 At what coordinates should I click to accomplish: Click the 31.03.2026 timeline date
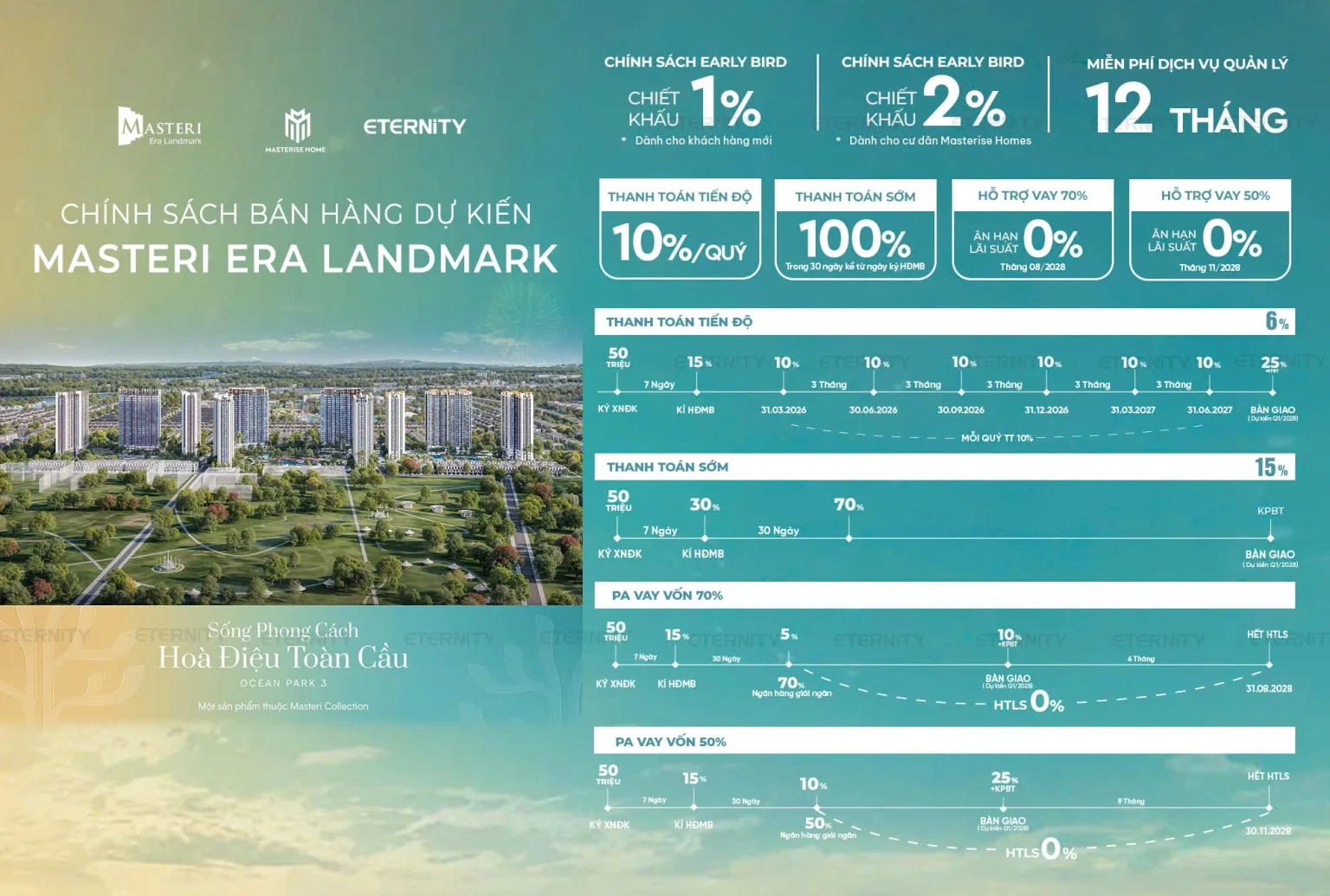784,409
